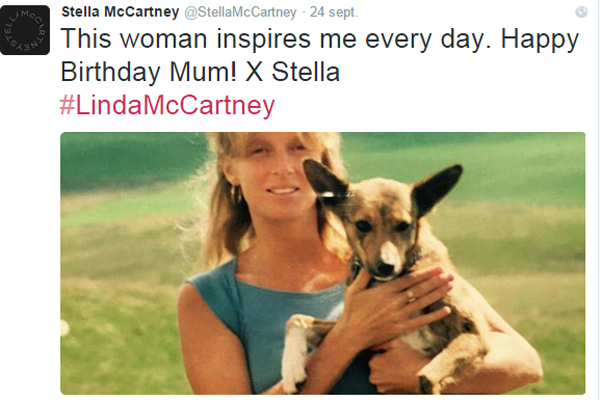Open the tweet's "24 sept." timestamp
The height and width of the screenshot is (400, 600).
(x=335, y=12)
